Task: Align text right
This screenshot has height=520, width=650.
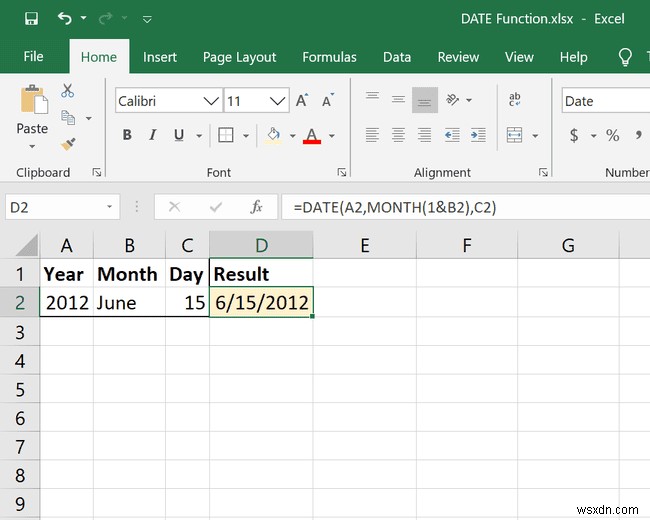Action: [425, 135]
